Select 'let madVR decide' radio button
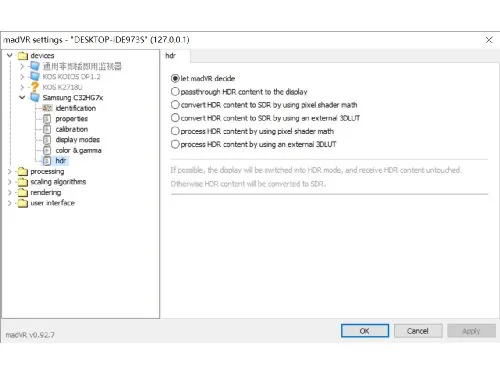This screenshot has width=500, height=375. tap(175, 78)
